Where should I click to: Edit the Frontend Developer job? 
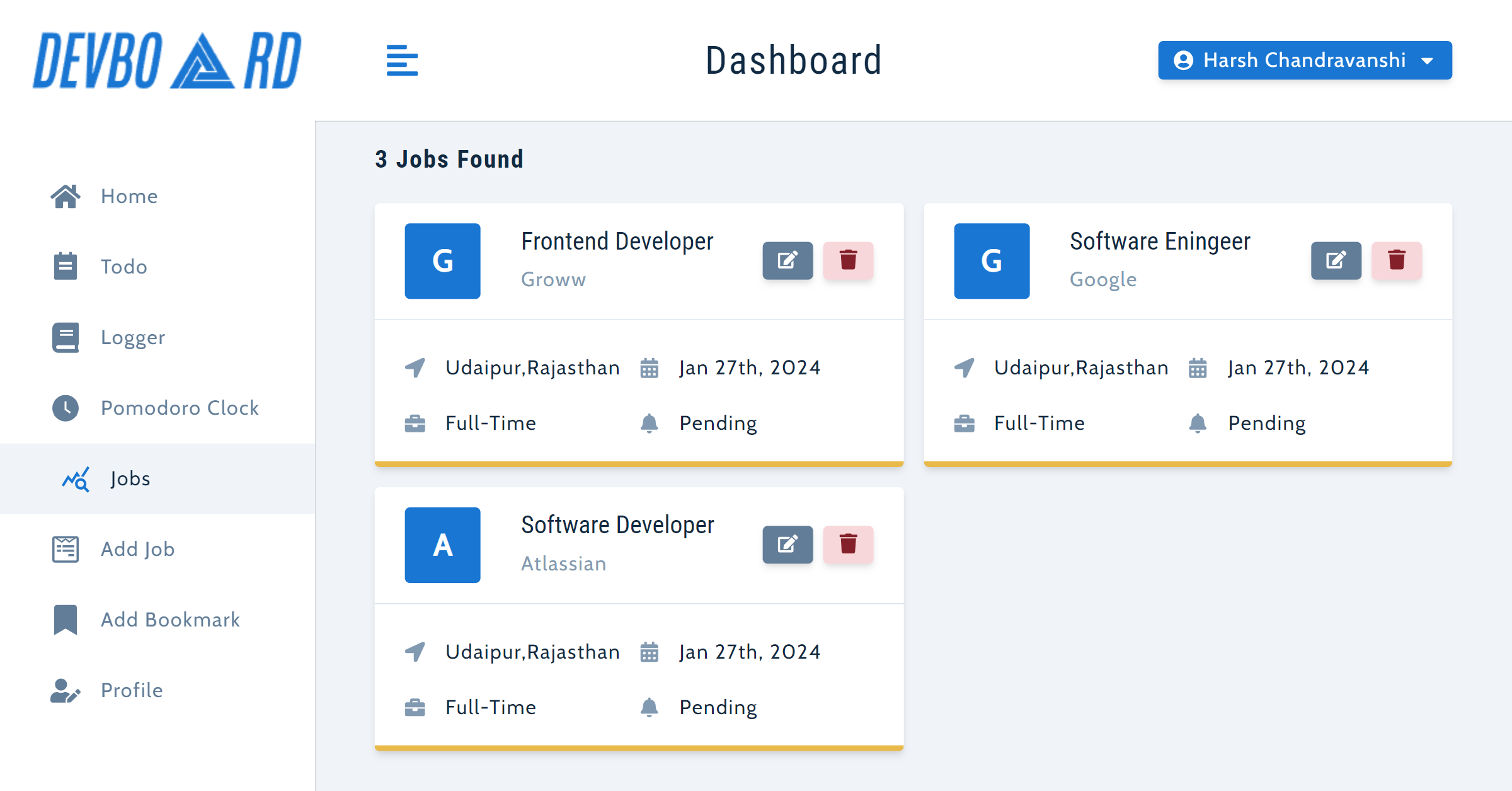[x=787, y=260]
